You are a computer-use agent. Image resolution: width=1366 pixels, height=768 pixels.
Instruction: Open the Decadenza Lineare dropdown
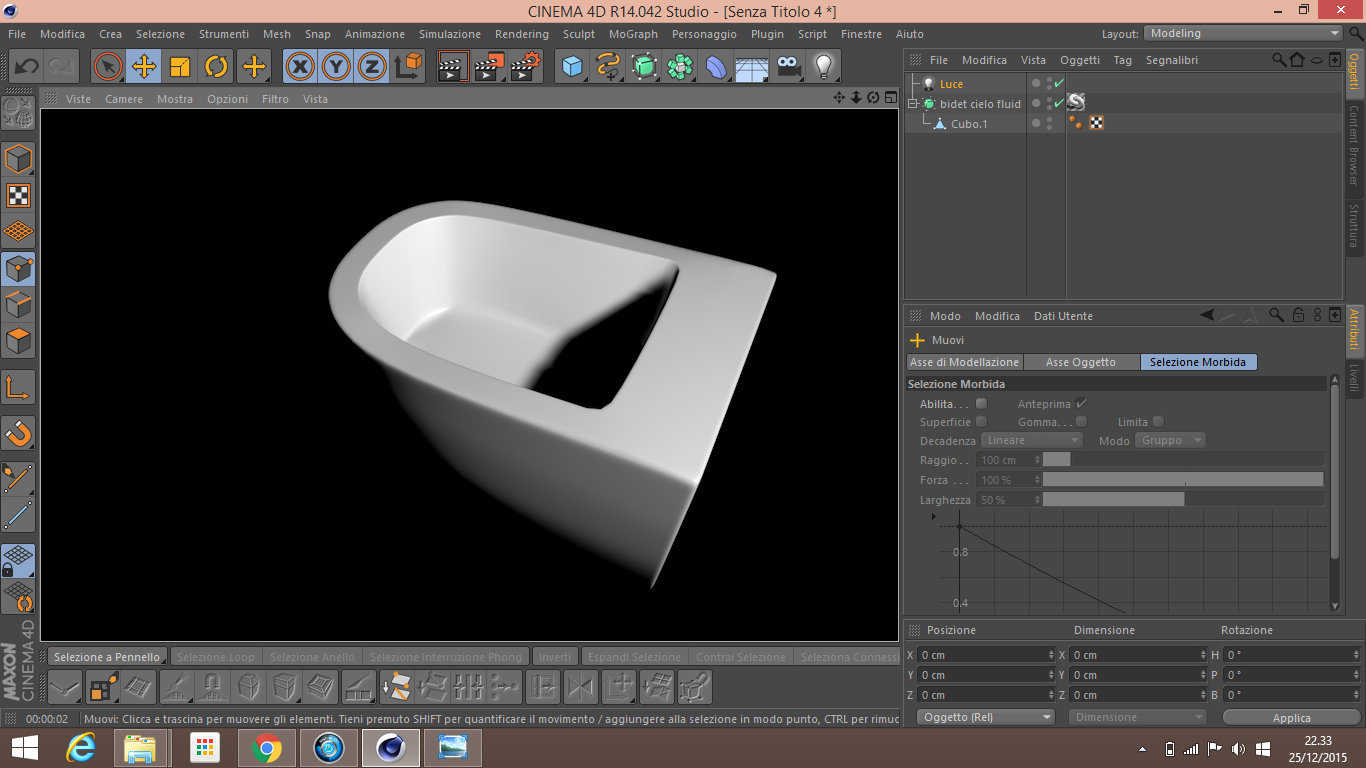click(x=1032, y=440)
